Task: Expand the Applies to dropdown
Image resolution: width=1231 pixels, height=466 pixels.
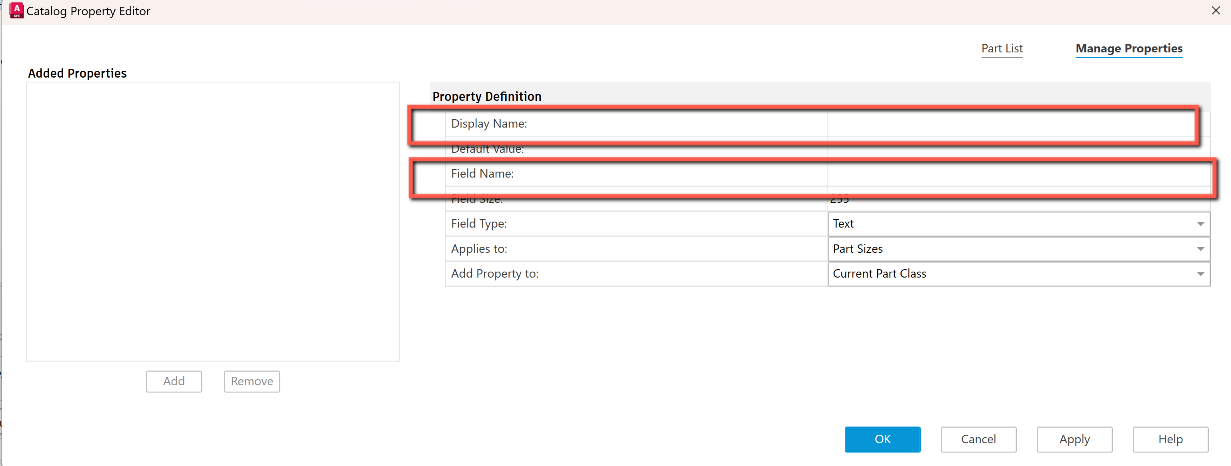Action: point(1010,249)
